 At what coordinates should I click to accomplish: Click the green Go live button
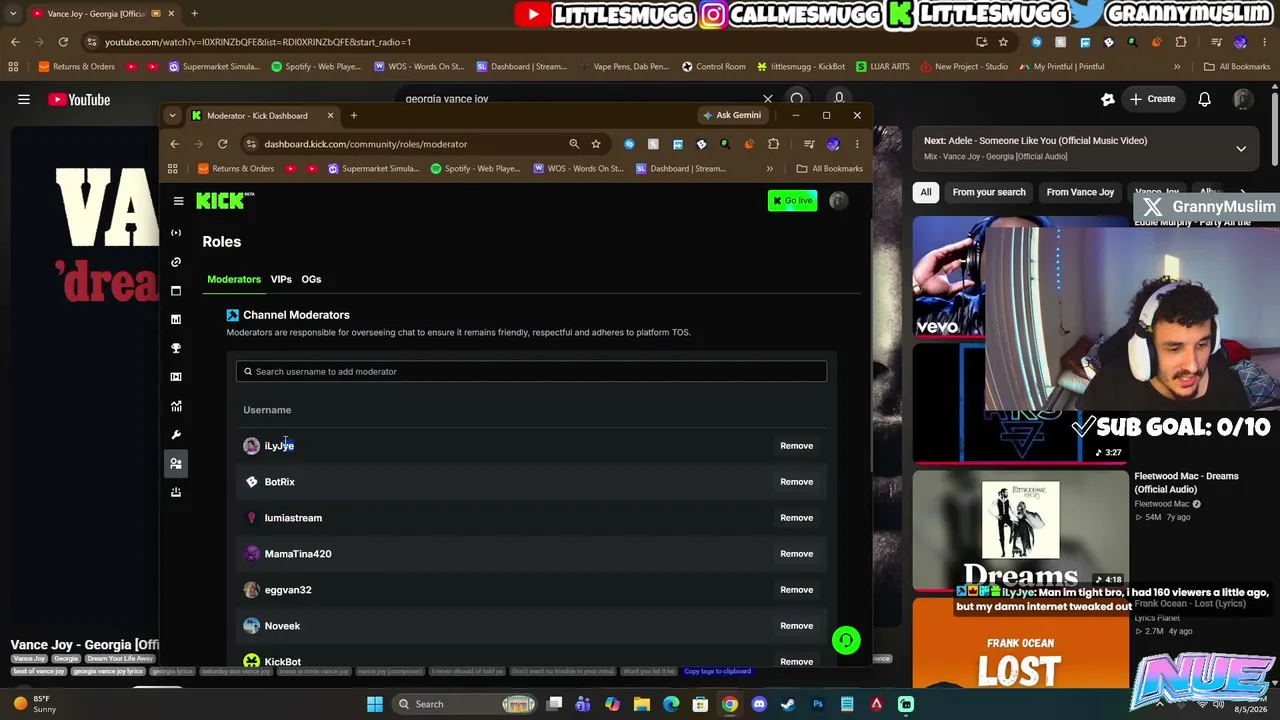[792, 201]
